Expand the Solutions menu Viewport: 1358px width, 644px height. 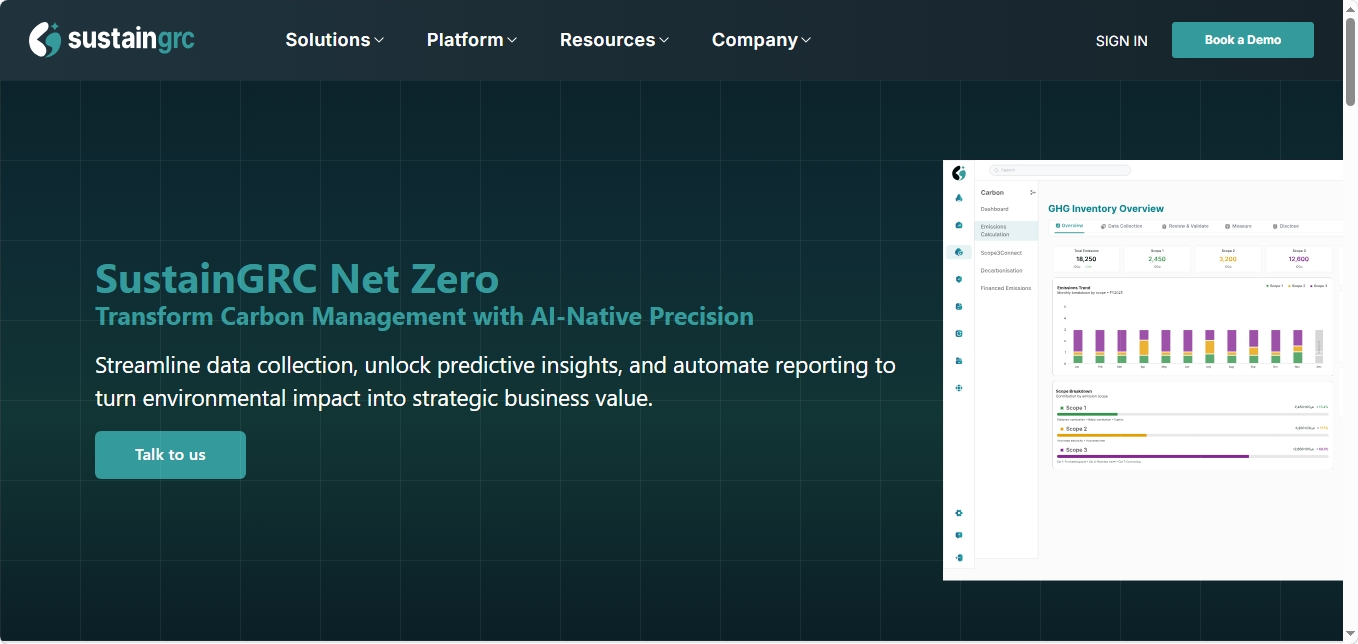pyautogui.click(x=335, y=40)
